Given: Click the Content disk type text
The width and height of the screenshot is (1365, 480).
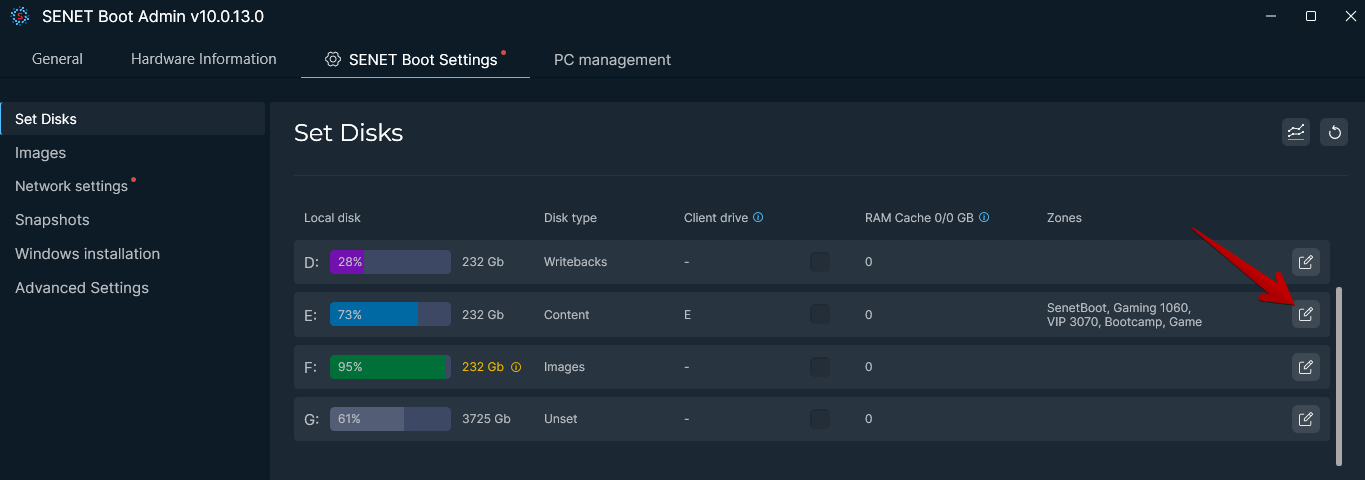Looking at the screenshot, I should pyautogui.click(x=566, y=314).
